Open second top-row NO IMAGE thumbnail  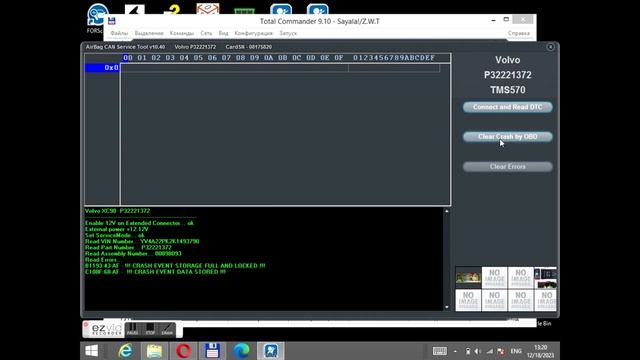[494, 278]
